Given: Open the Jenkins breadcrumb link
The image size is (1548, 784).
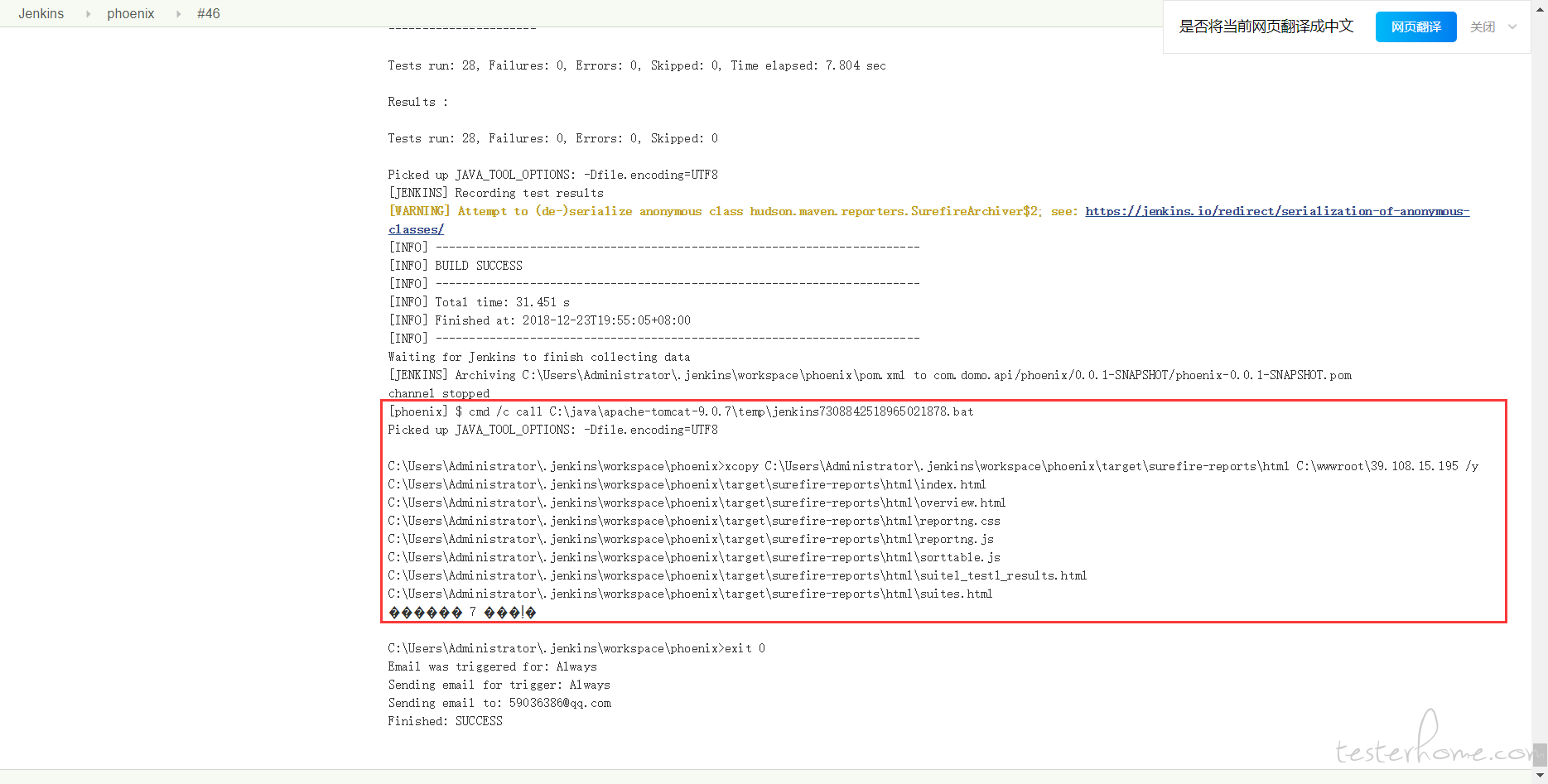Looking at the screenshot, I should (x=41, y=13).
